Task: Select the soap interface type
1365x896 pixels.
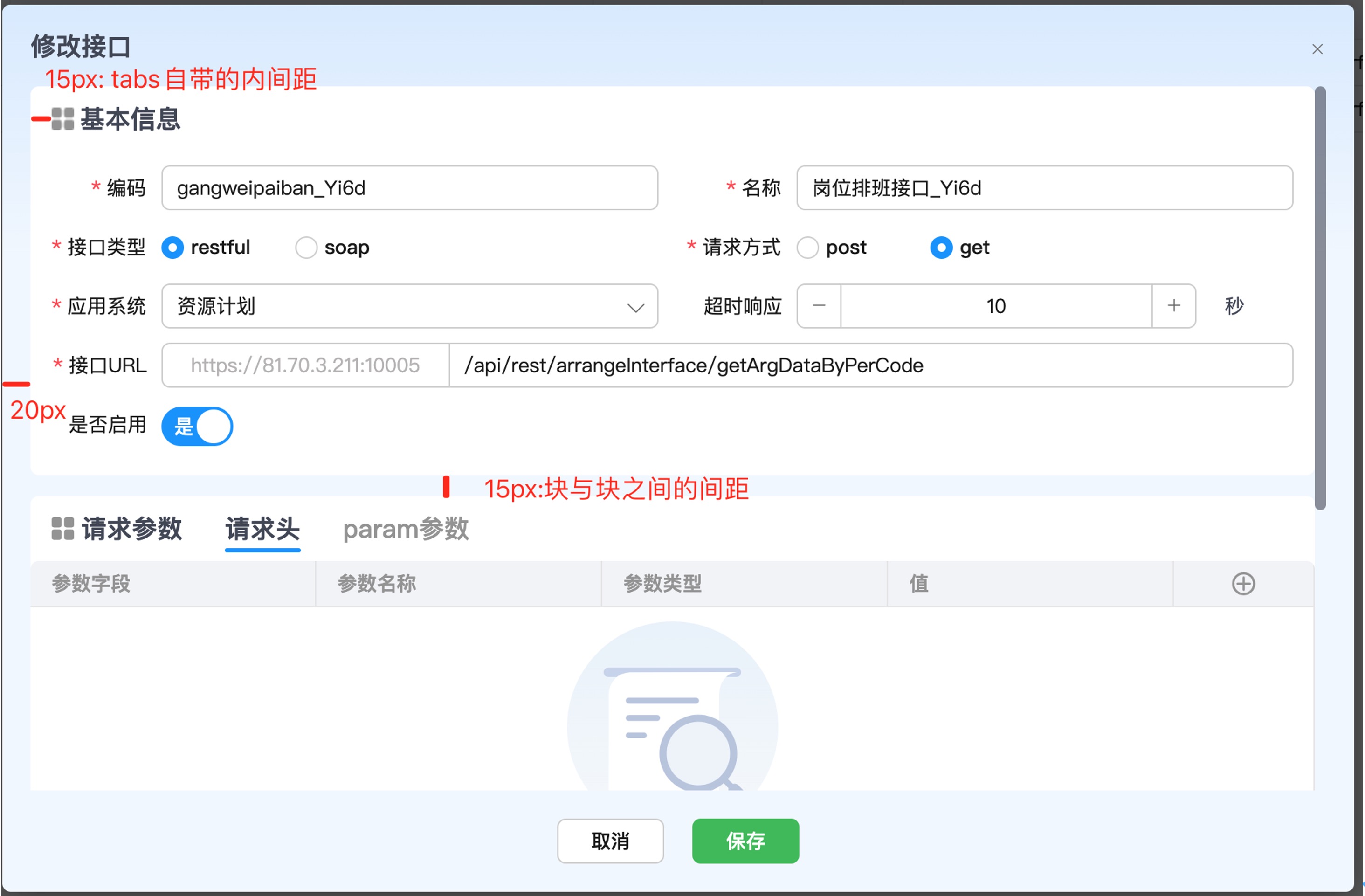Action: 306,248
